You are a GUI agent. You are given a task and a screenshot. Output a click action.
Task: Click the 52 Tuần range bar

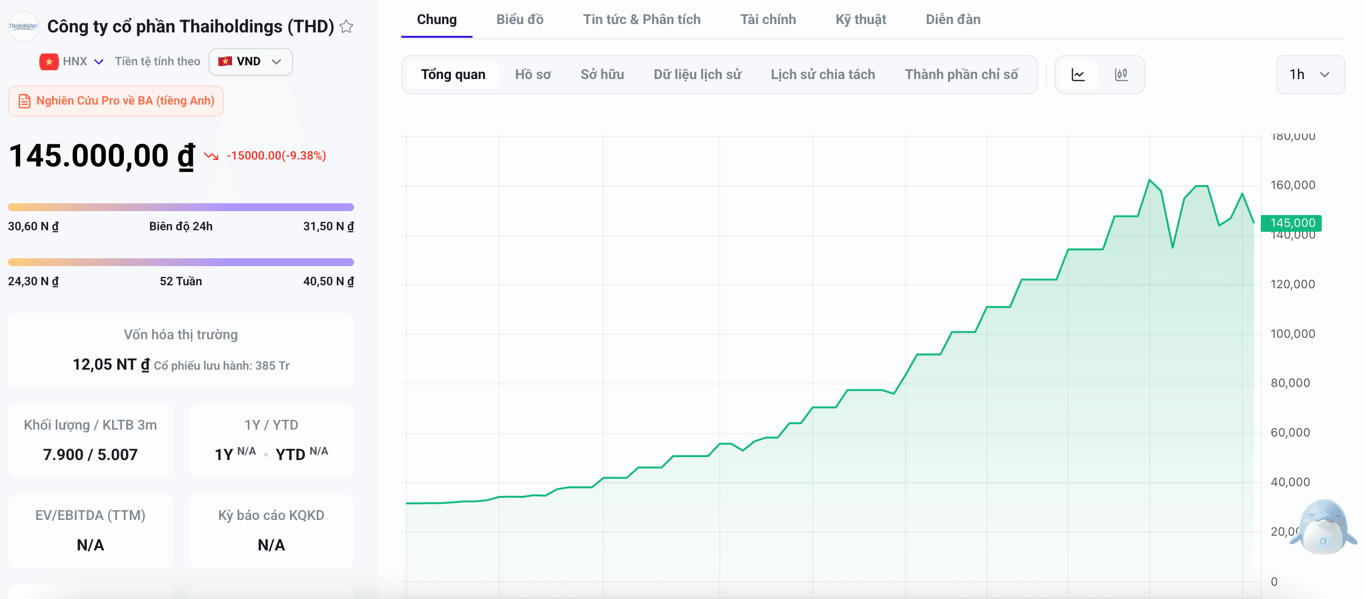tap(181, 262)
